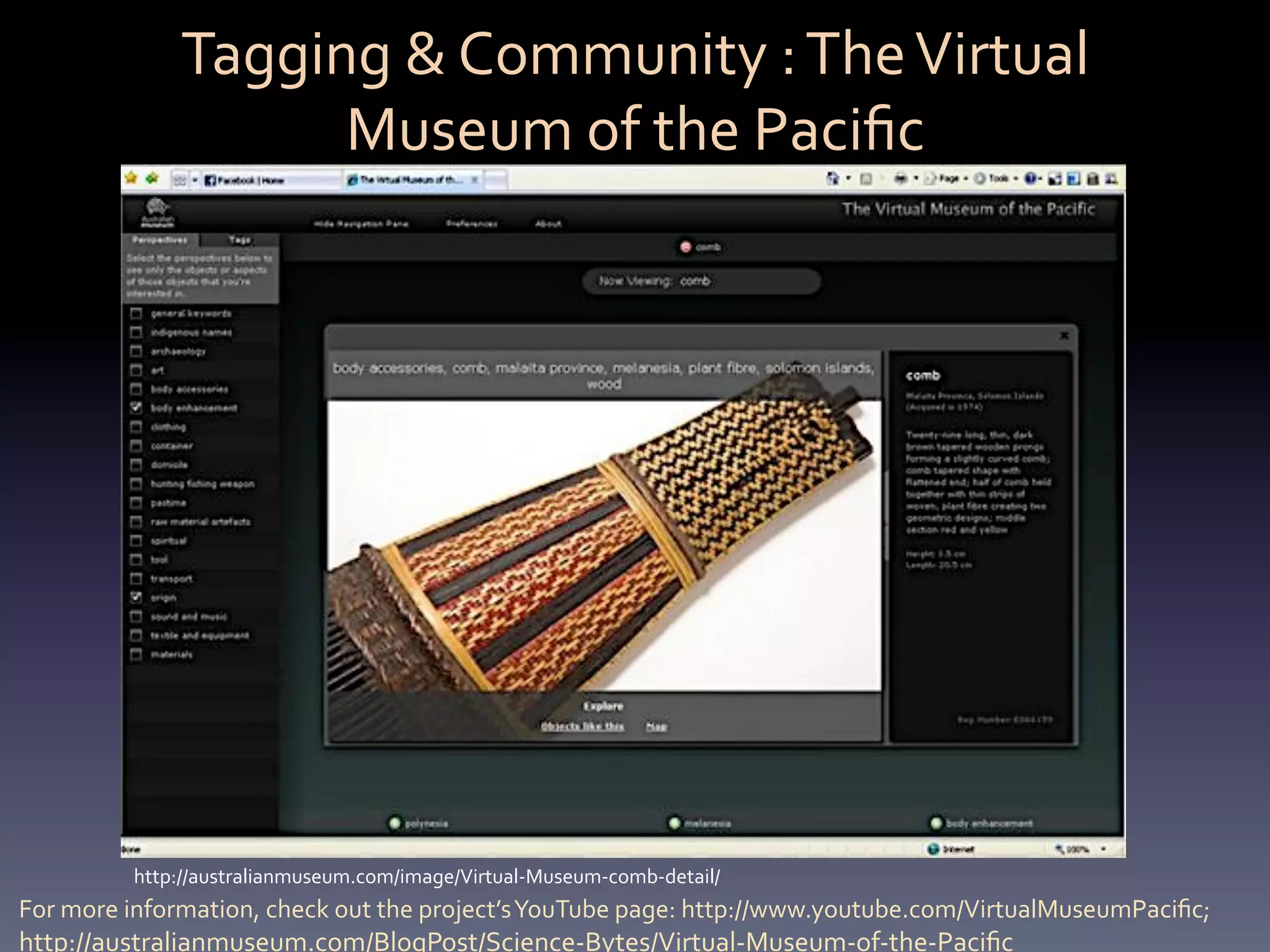Enable textile and equipment checkbox

pyautogui.click(x=136, y=635)
